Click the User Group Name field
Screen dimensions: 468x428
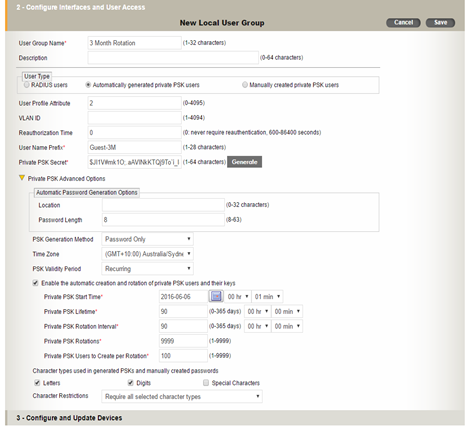pos(134,43)
